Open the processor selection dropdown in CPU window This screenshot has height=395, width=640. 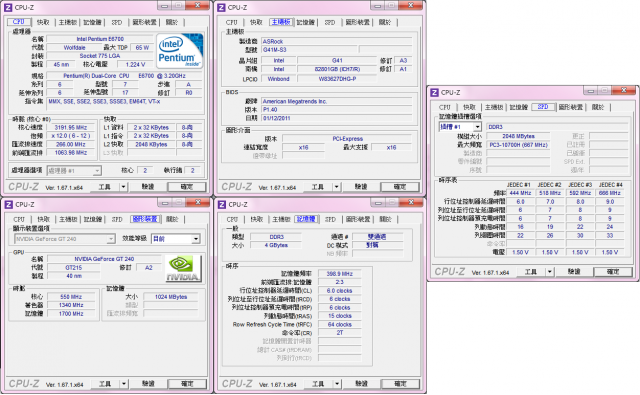[x=97, y=171]
